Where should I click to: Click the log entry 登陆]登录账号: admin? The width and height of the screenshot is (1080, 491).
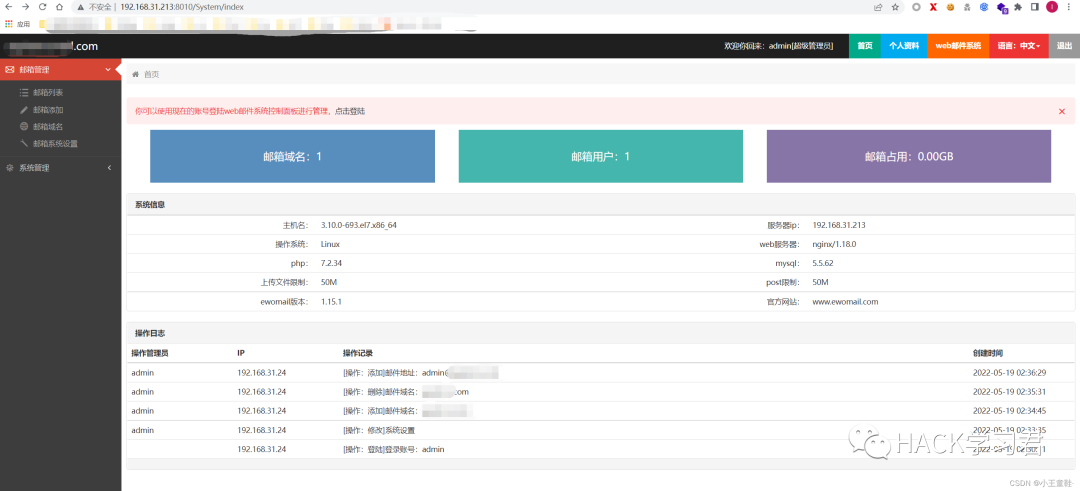(x=393, y=450)
